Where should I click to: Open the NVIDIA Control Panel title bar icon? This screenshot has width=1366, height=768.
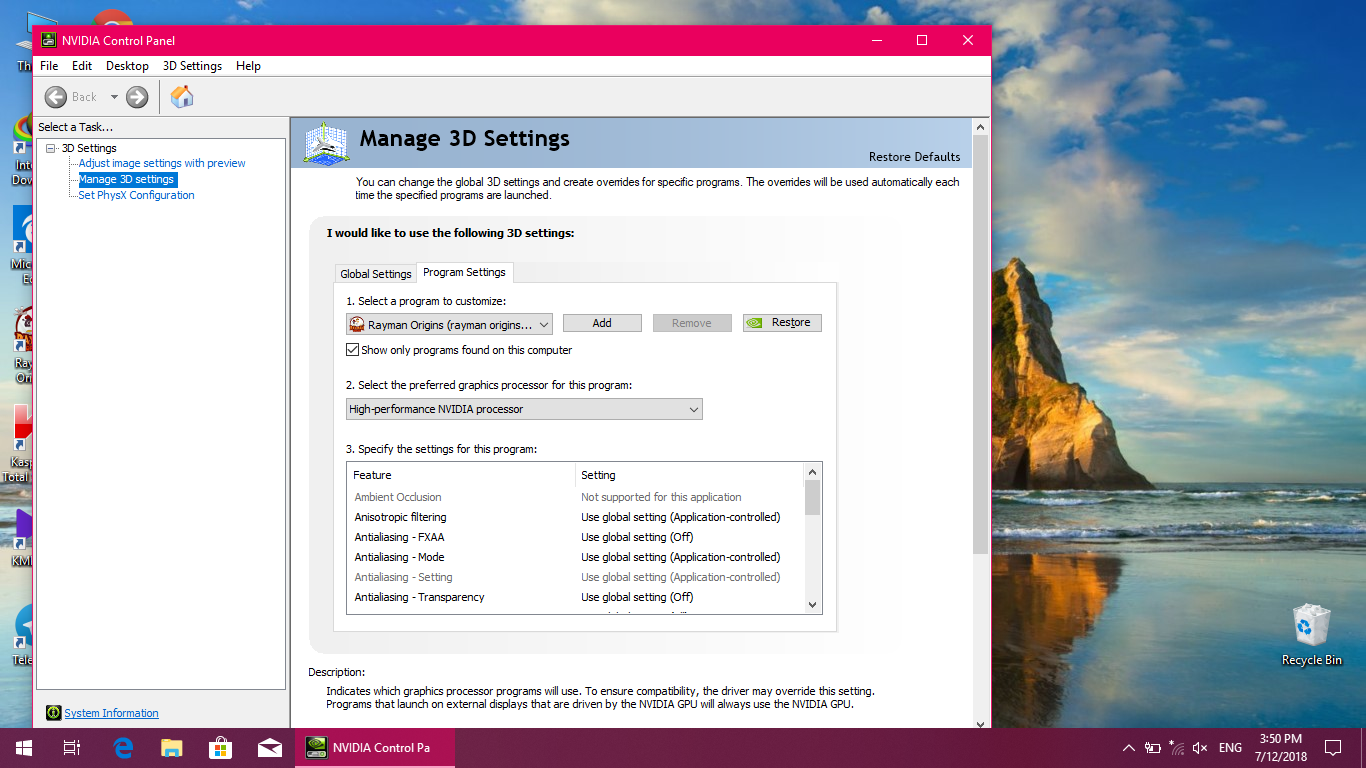point(48,40)
